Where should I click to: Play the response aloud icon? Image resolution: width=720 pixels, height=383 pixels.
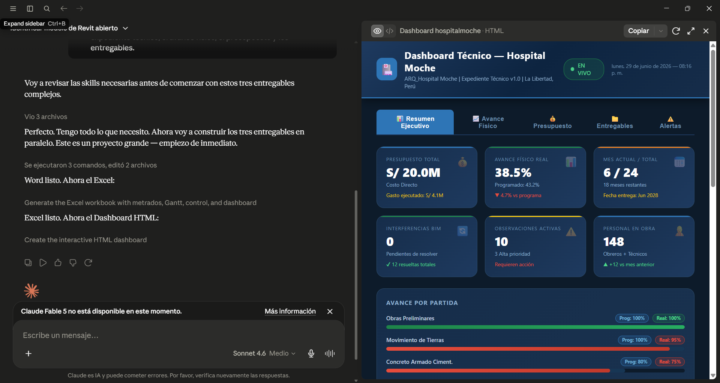pos(43,263)
